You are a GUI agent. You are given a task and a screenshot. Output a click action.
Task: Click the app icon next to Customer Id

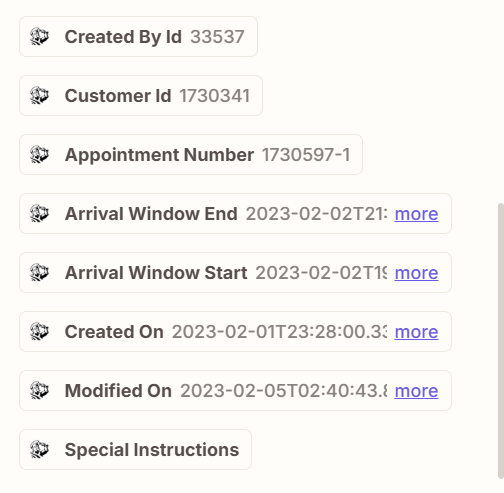point(39,96)
